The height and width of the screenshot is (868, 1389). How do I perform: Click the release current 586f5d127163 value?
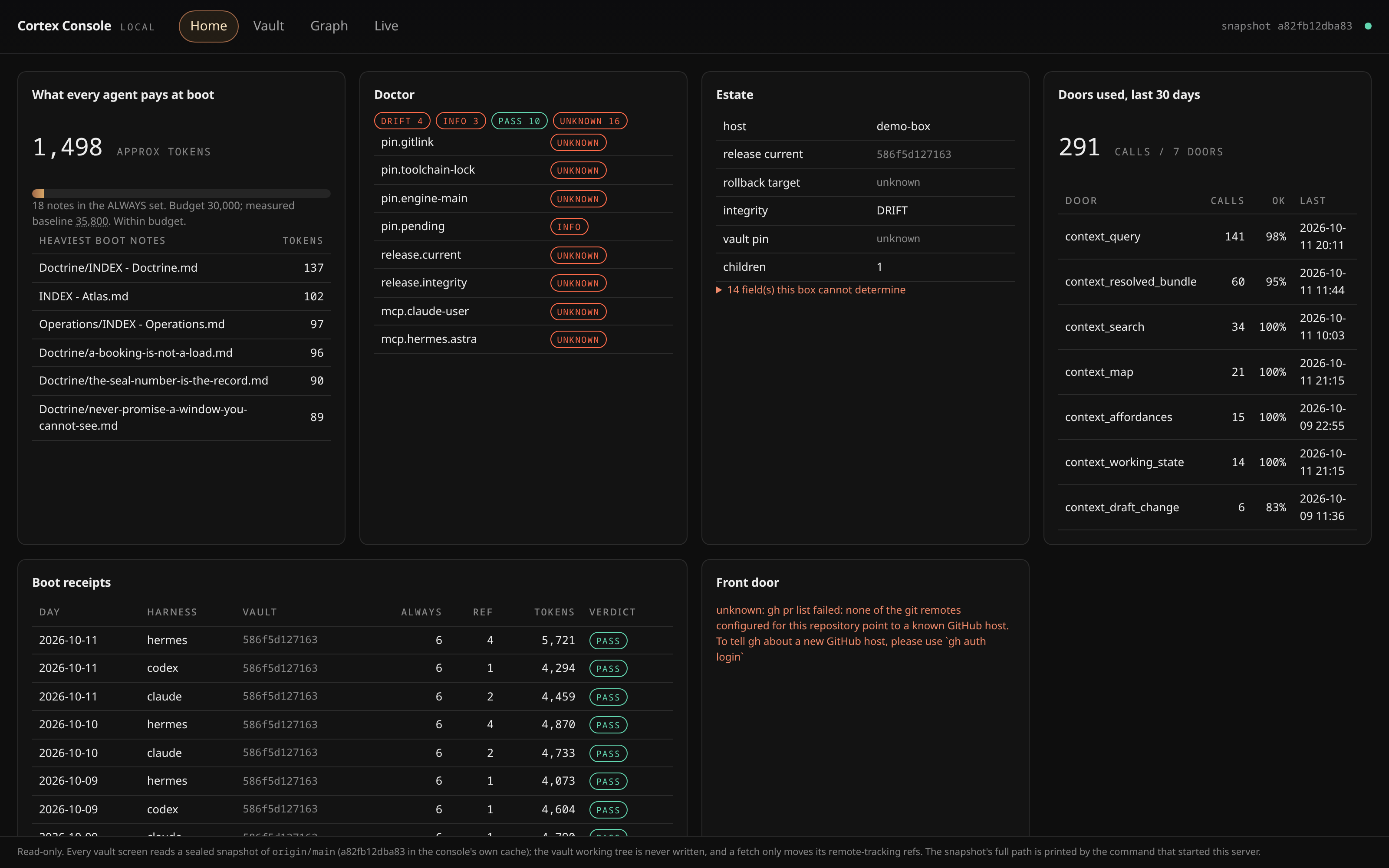pos(913,155)
